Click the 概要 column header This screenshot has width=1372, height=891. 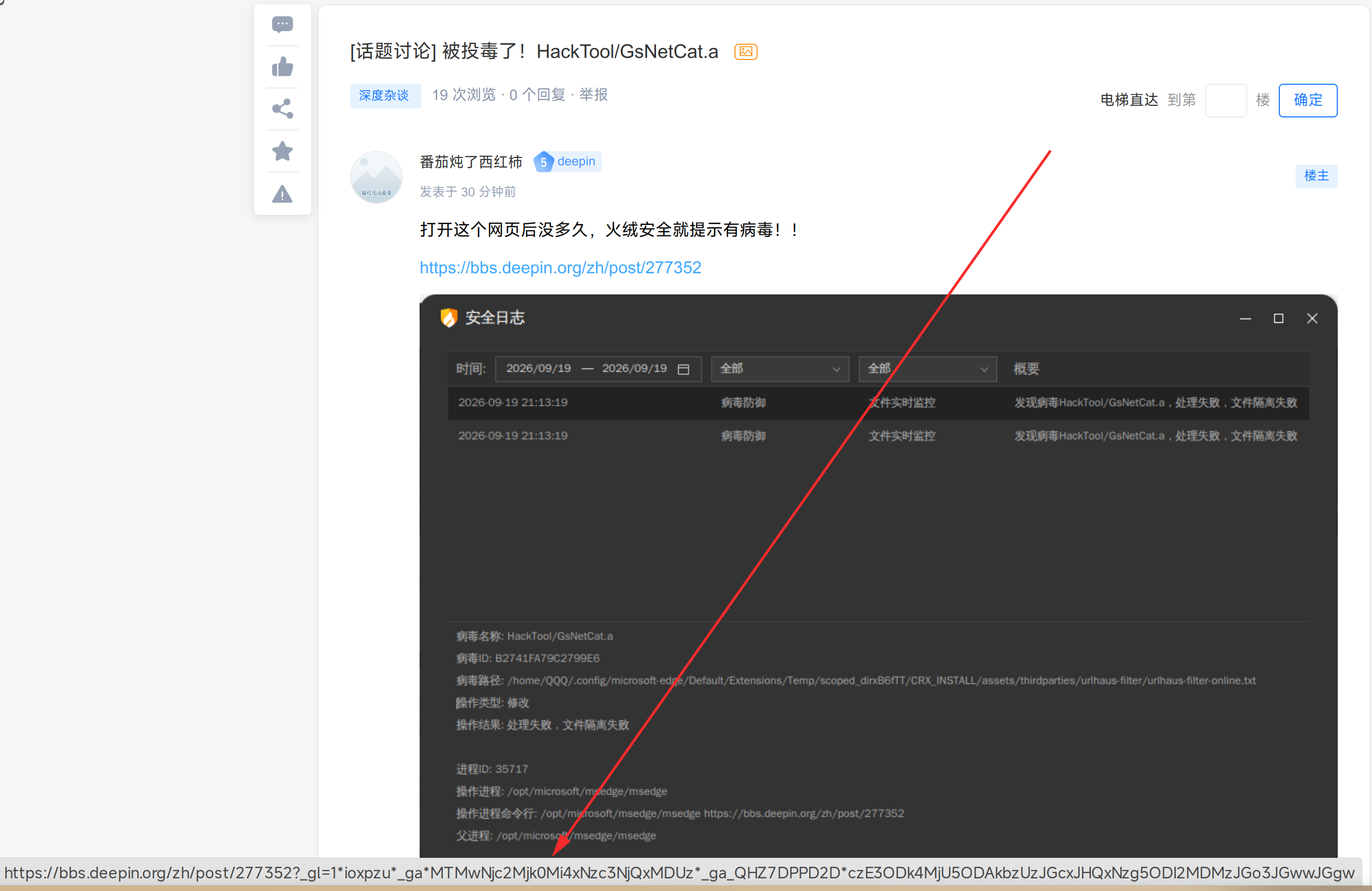1026,369
